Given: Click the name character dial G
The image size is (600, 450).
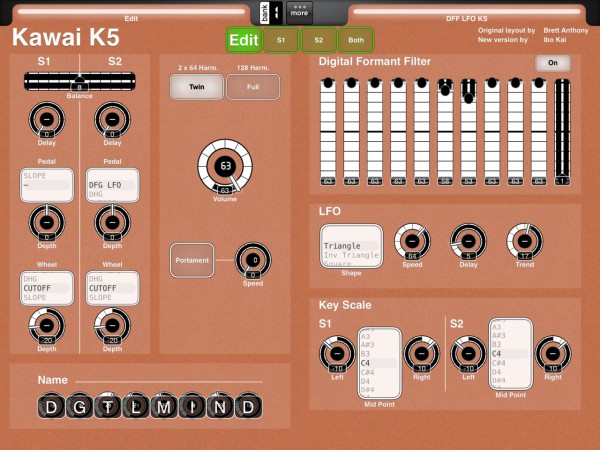Looking at the screenshot, I should [x=79, y=406].
